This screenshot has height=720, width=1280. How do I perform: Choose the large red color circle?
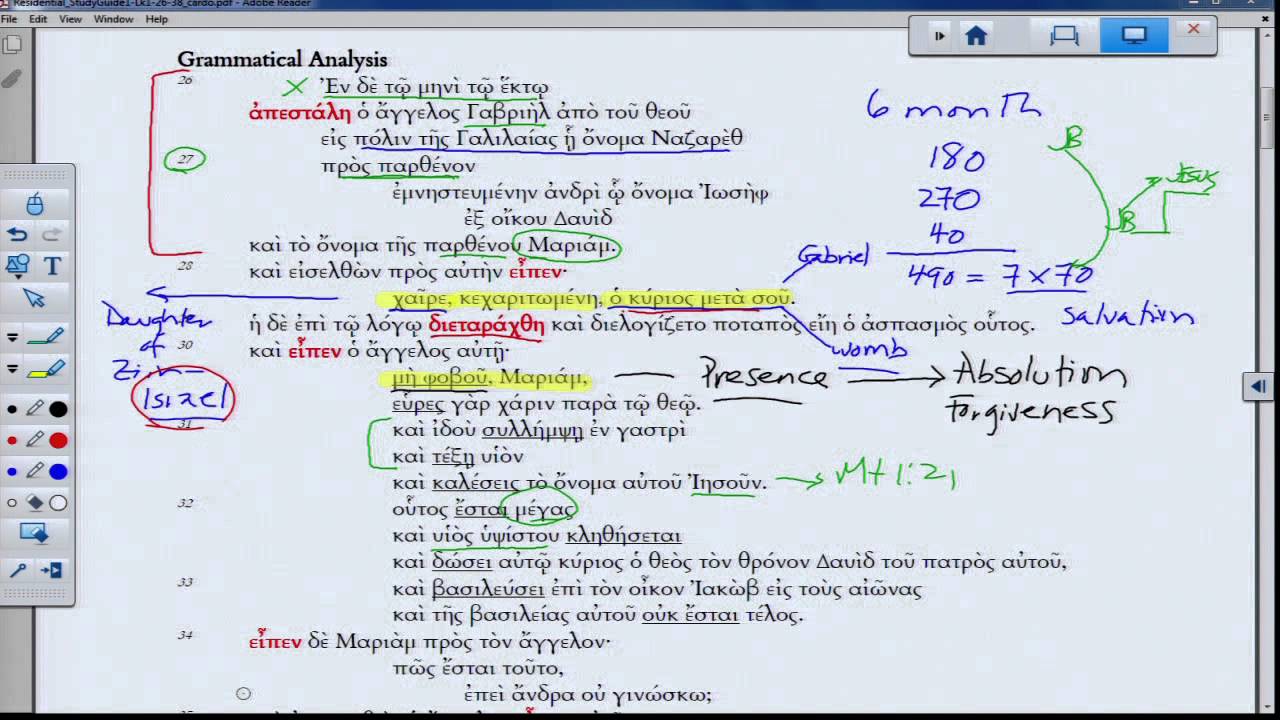pos(58,440)
